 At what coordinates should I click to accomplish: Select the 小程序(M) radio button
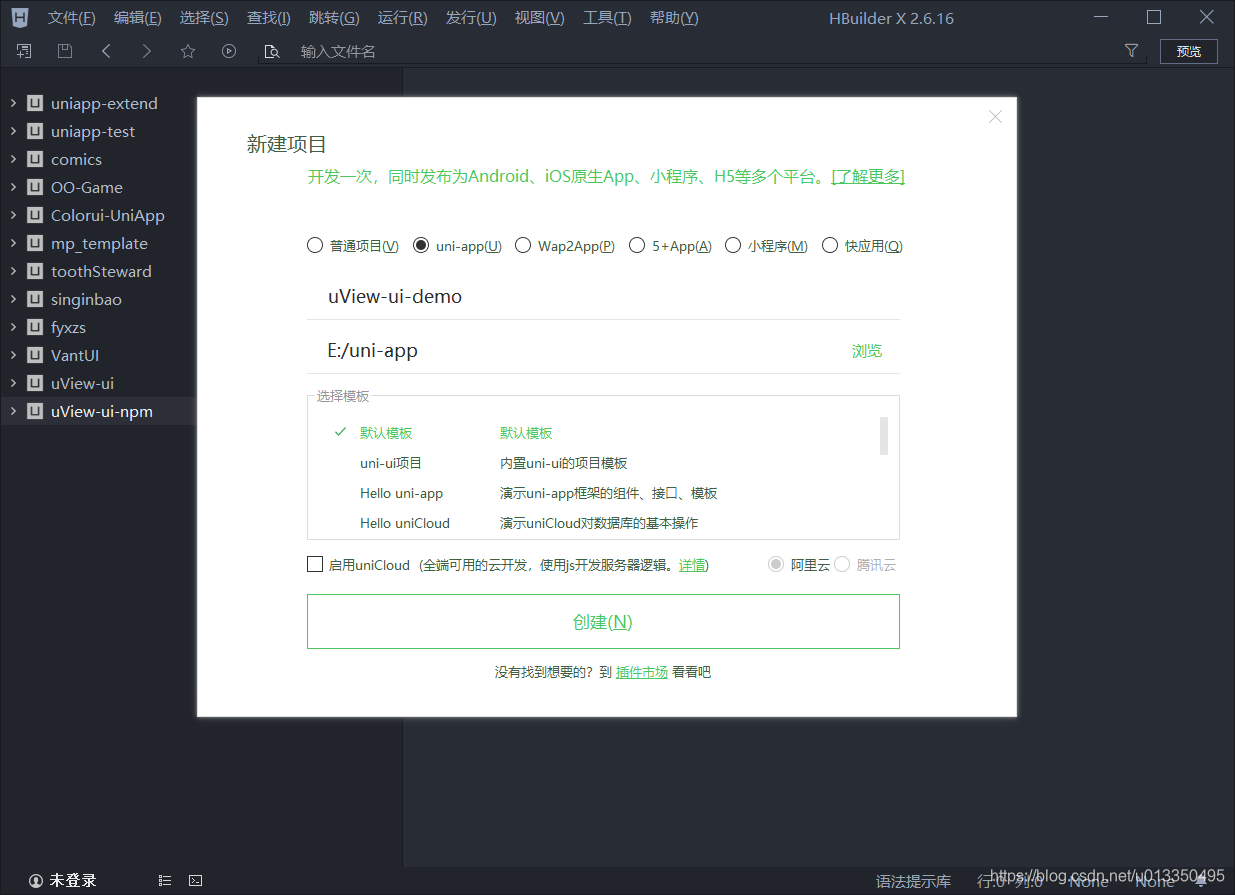(x=733, y=245)
